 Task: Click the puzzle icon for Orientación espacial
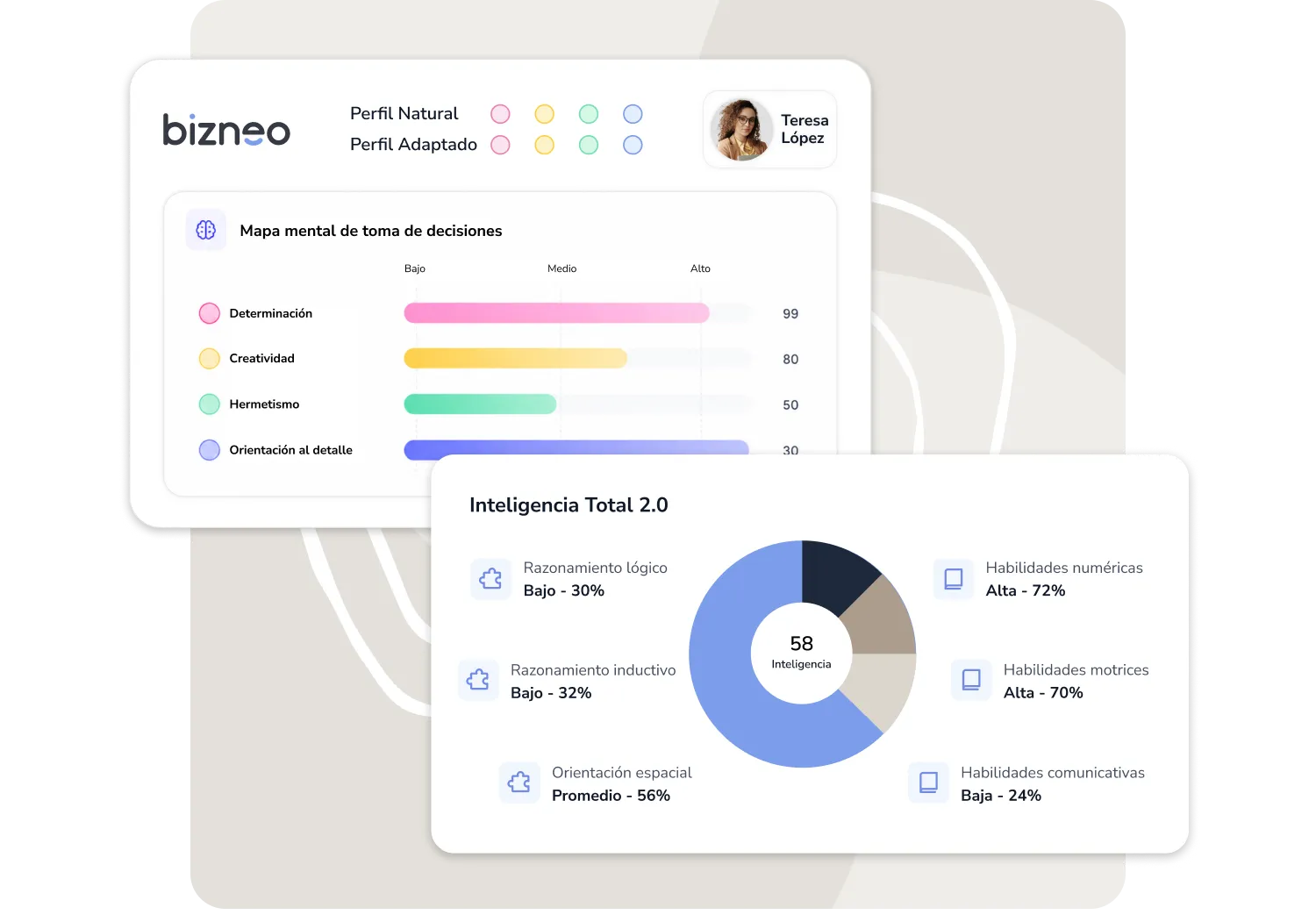click(519, 783)
